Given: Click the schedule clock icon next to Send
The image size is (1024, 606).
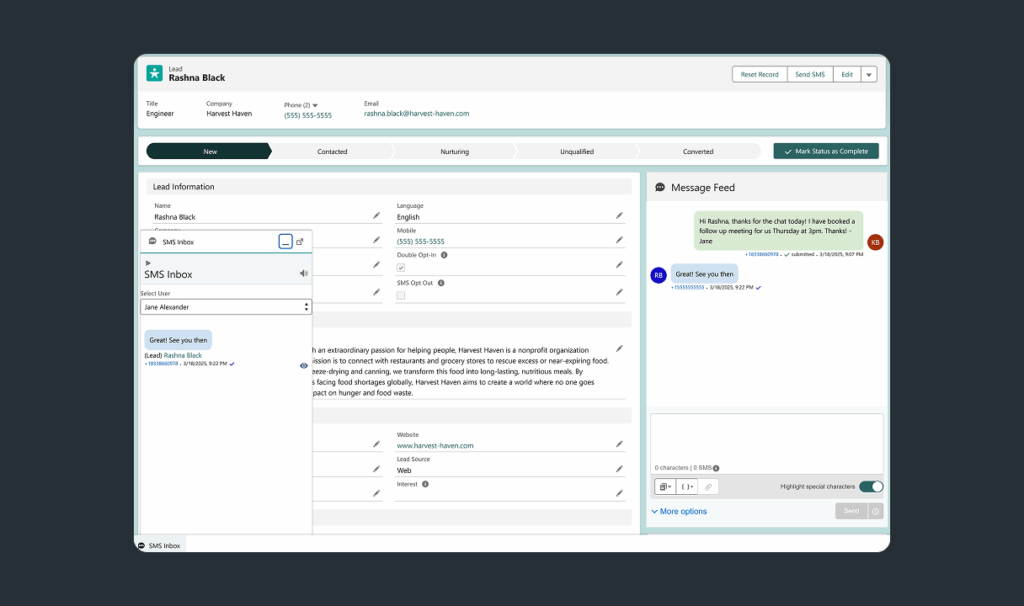Looking at the screenshot, I should 875,511.
